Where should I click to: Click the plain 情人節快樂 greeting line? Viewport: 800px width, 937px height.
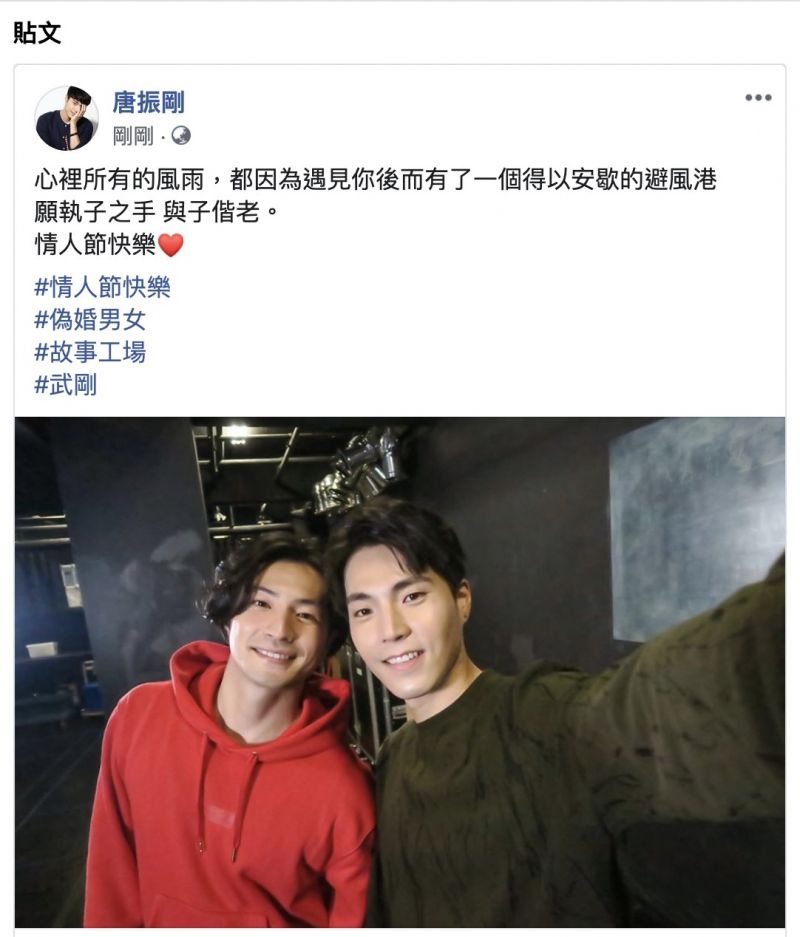(95, 244)
